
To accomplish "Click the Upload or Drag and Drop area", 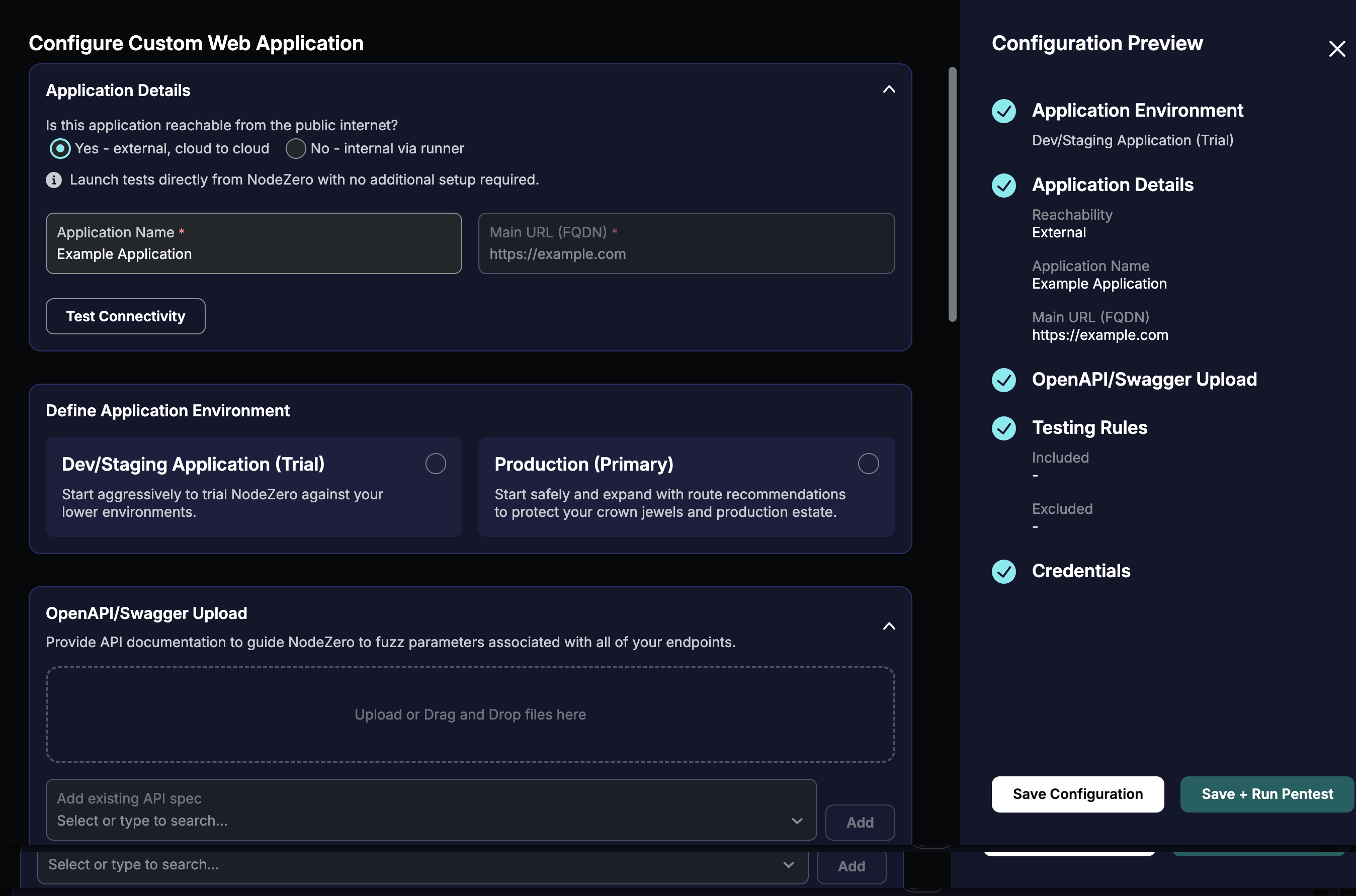I will [470, 714].
